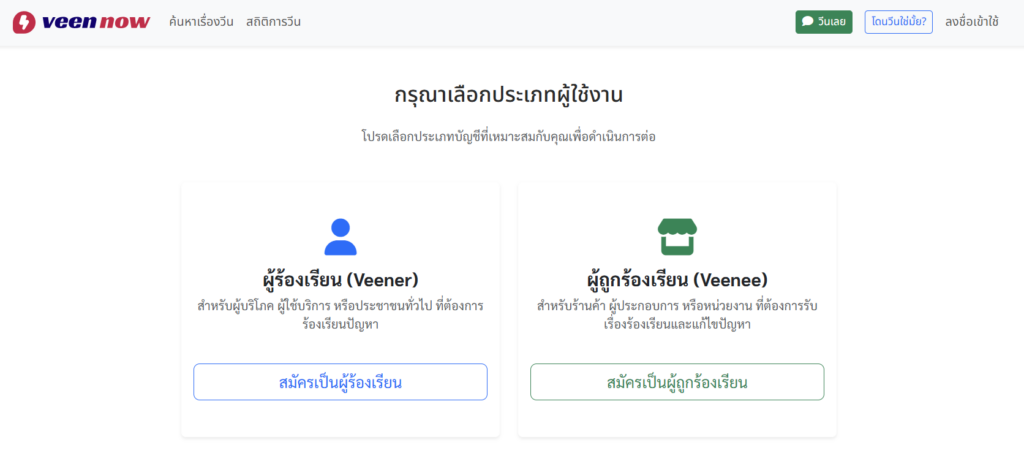Select the ผู้ร้องเรียน (Veener) heading
The image size is (1024, 453).
point(340,279)
